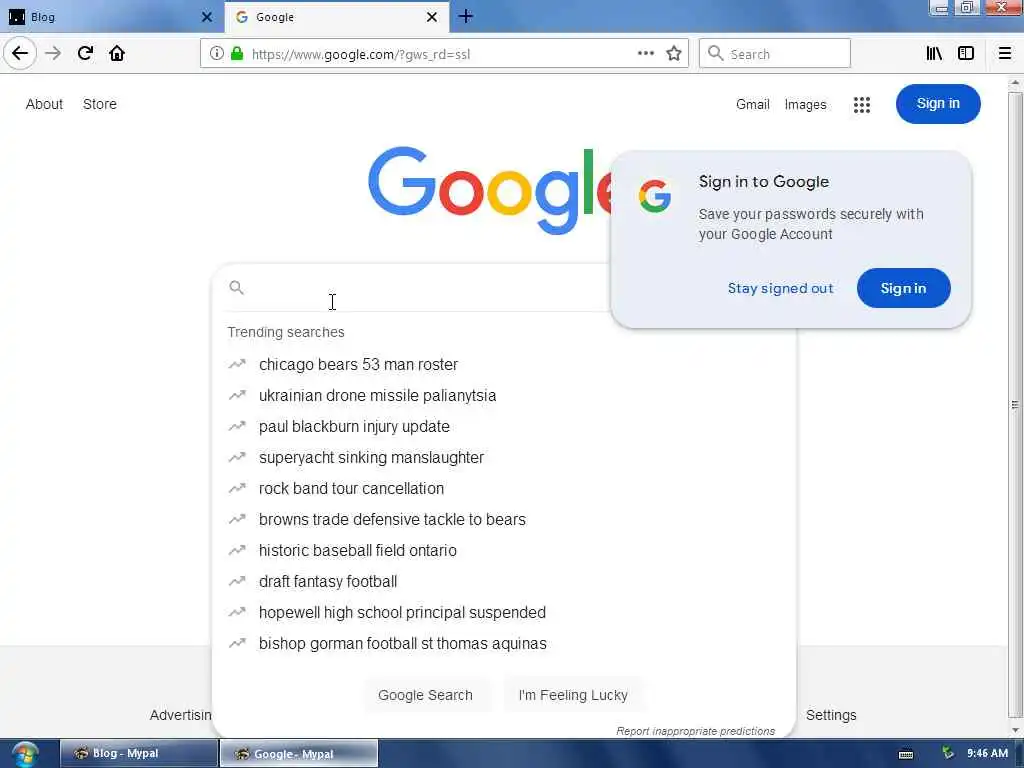Choose Stay signed out in popup
1024x768 pixels.
[780, 288]
